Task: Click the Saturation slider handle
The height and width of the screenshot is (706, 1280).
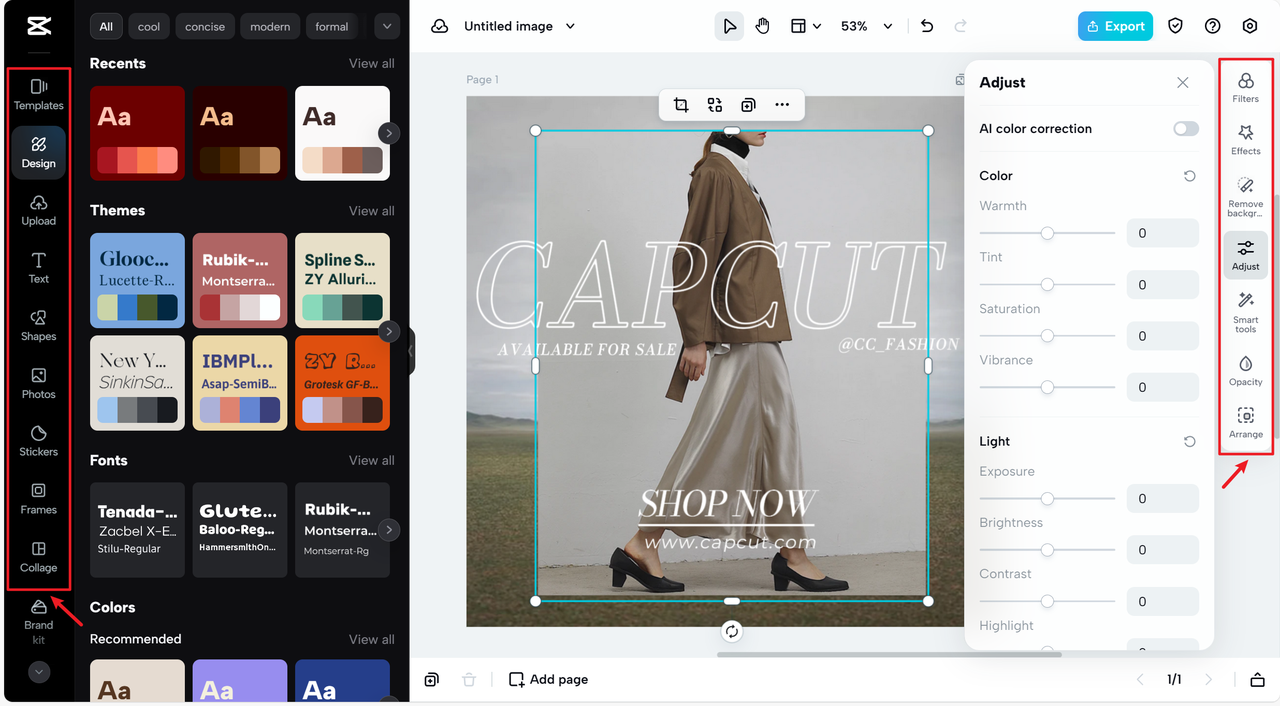Action: [1047, 336]
